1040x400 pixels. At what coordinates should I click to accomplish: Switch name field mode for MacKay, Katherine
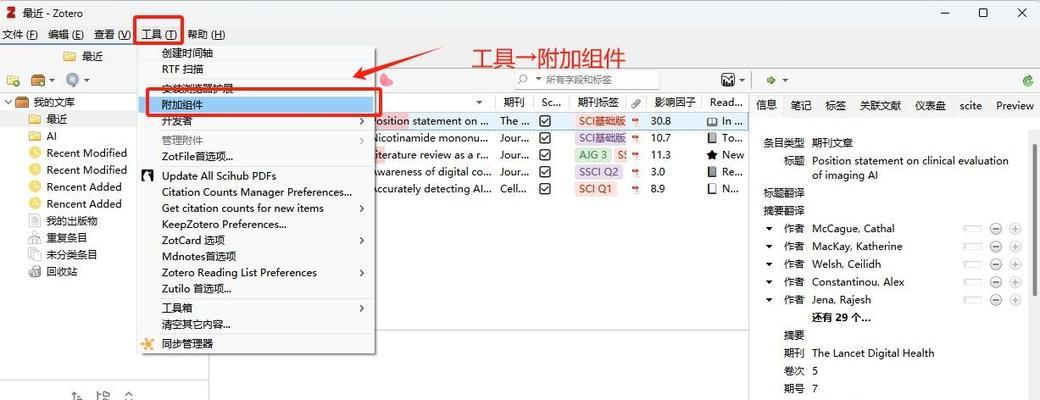click(972, 247)
